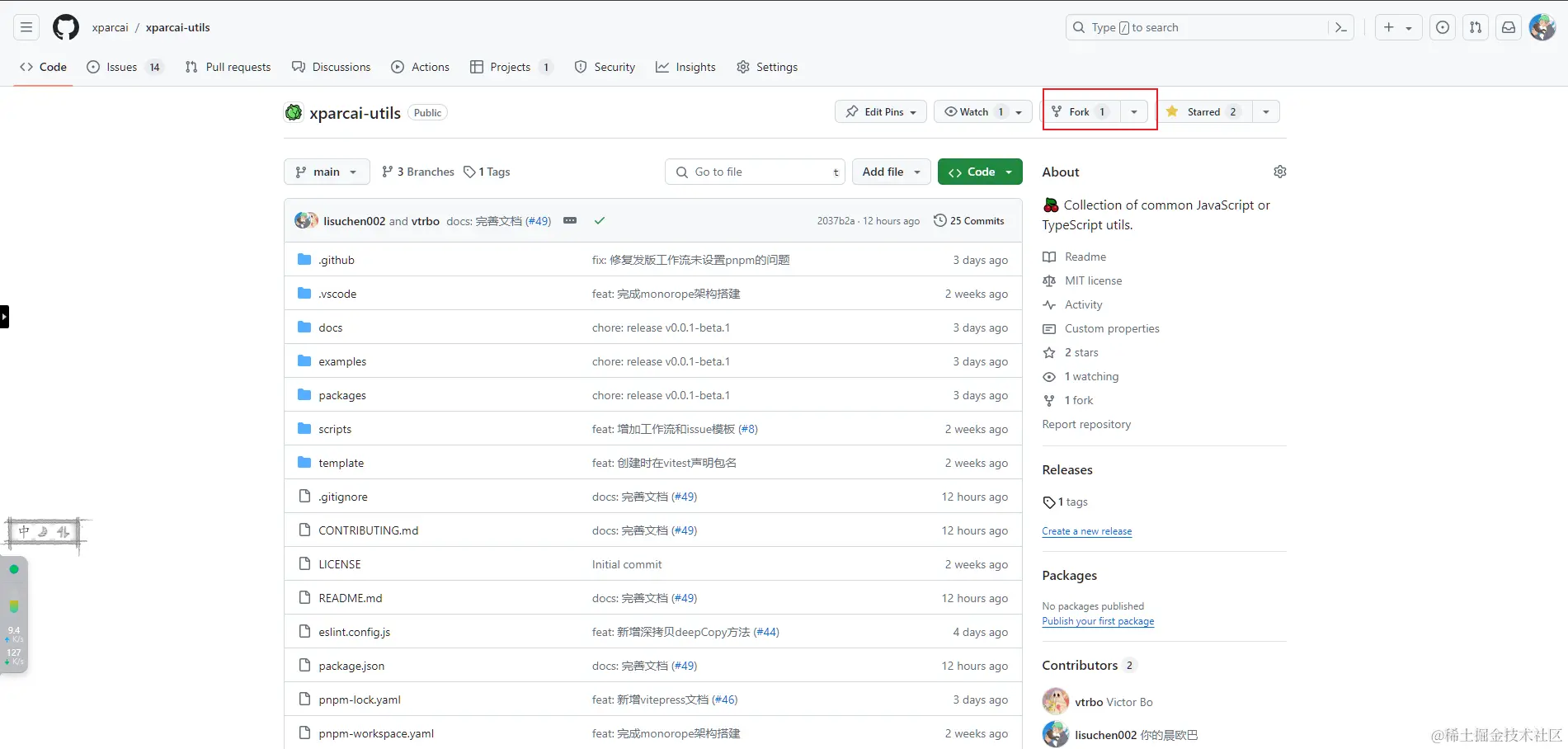Viewport: 1568px width, 749px height.
Task: Open the CONTRIBUTING.md file
Action: [x=369, y=530]
